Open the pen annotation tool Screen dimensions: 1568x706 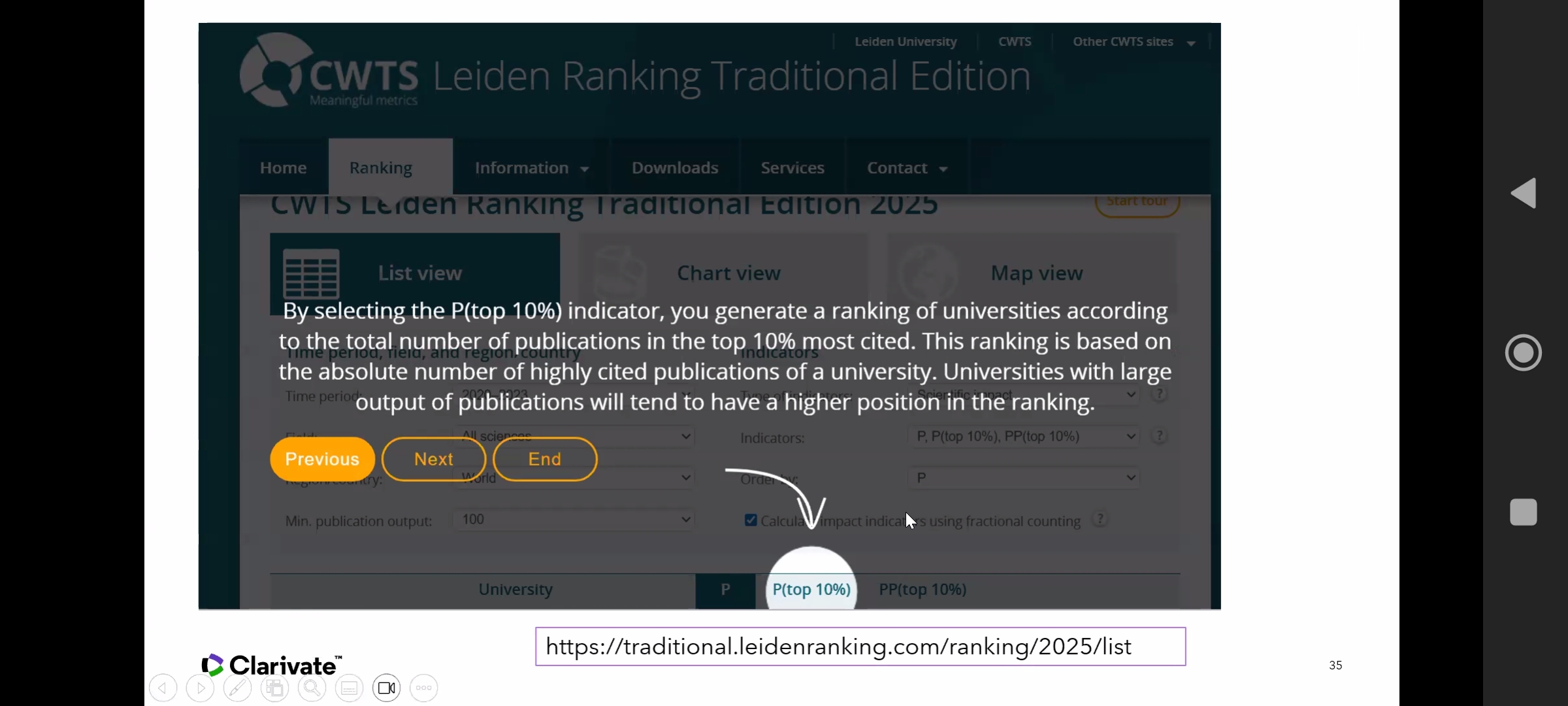tap(237, 688)
